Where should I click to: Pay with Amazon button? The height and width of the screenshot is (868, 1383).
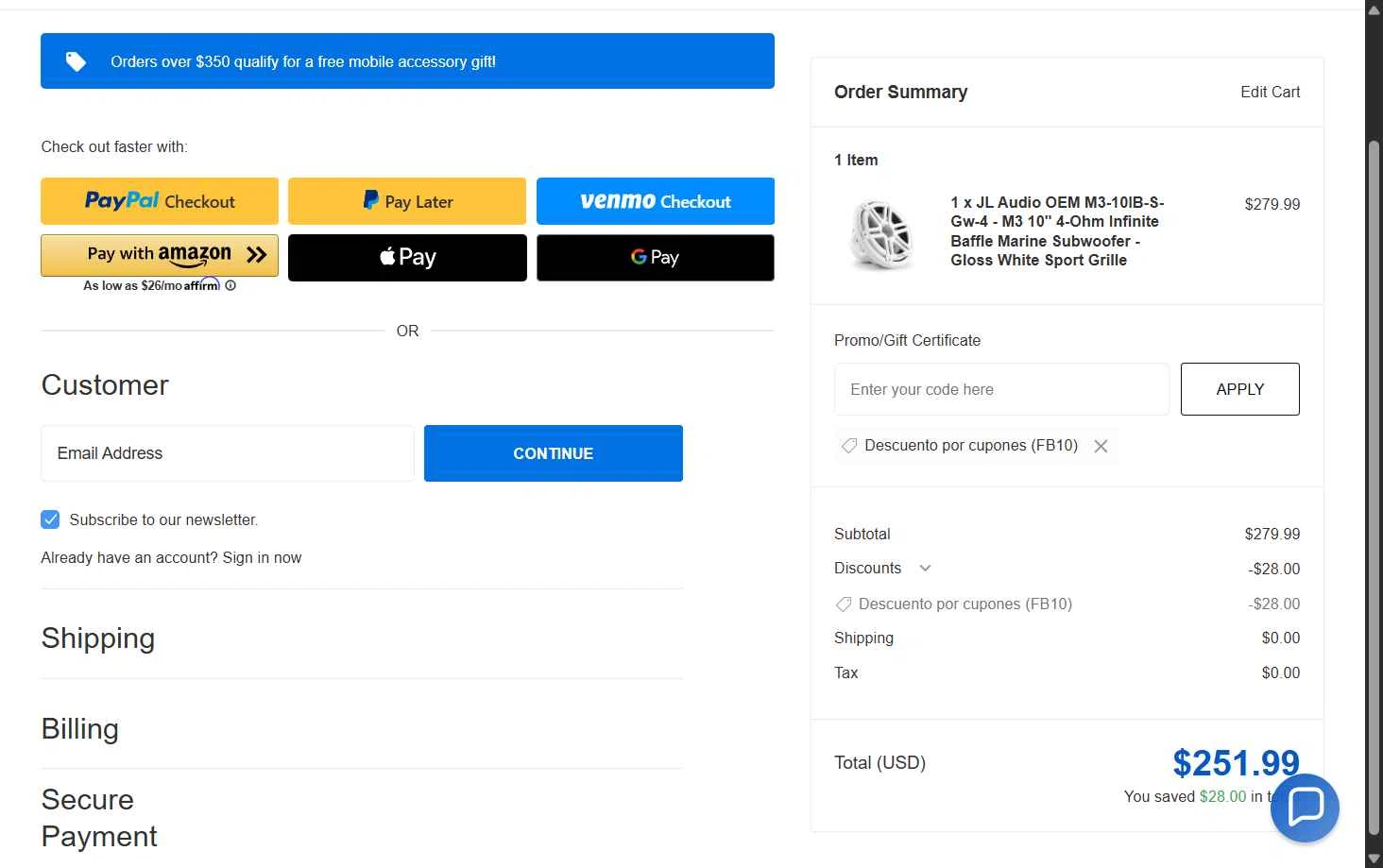(x=160, y=255)
